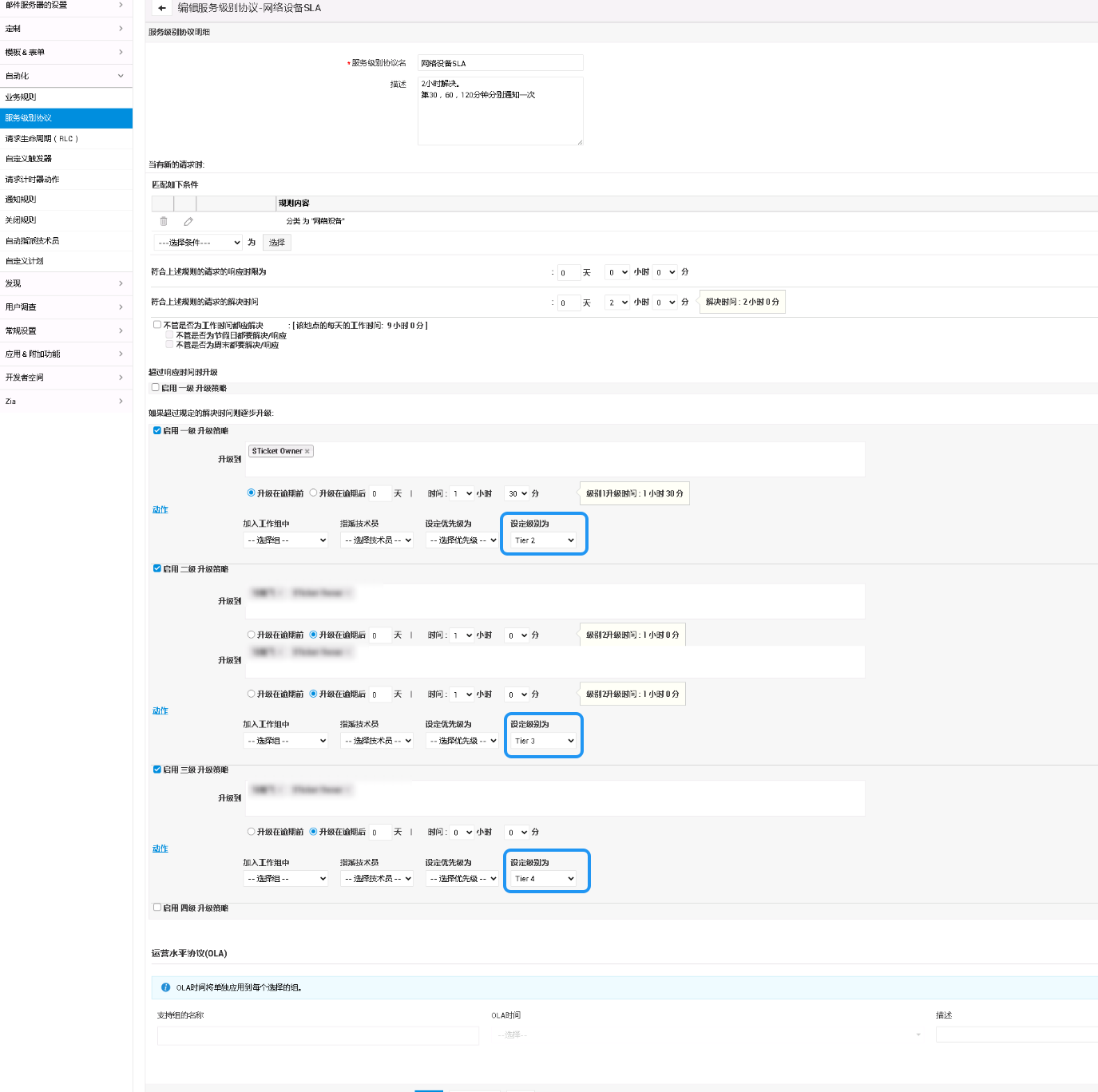Check 不管是否为工作时间都应解决 option
This screenshot has height=1092, width=1098.
pyautogui.click(x=157, y=325)
